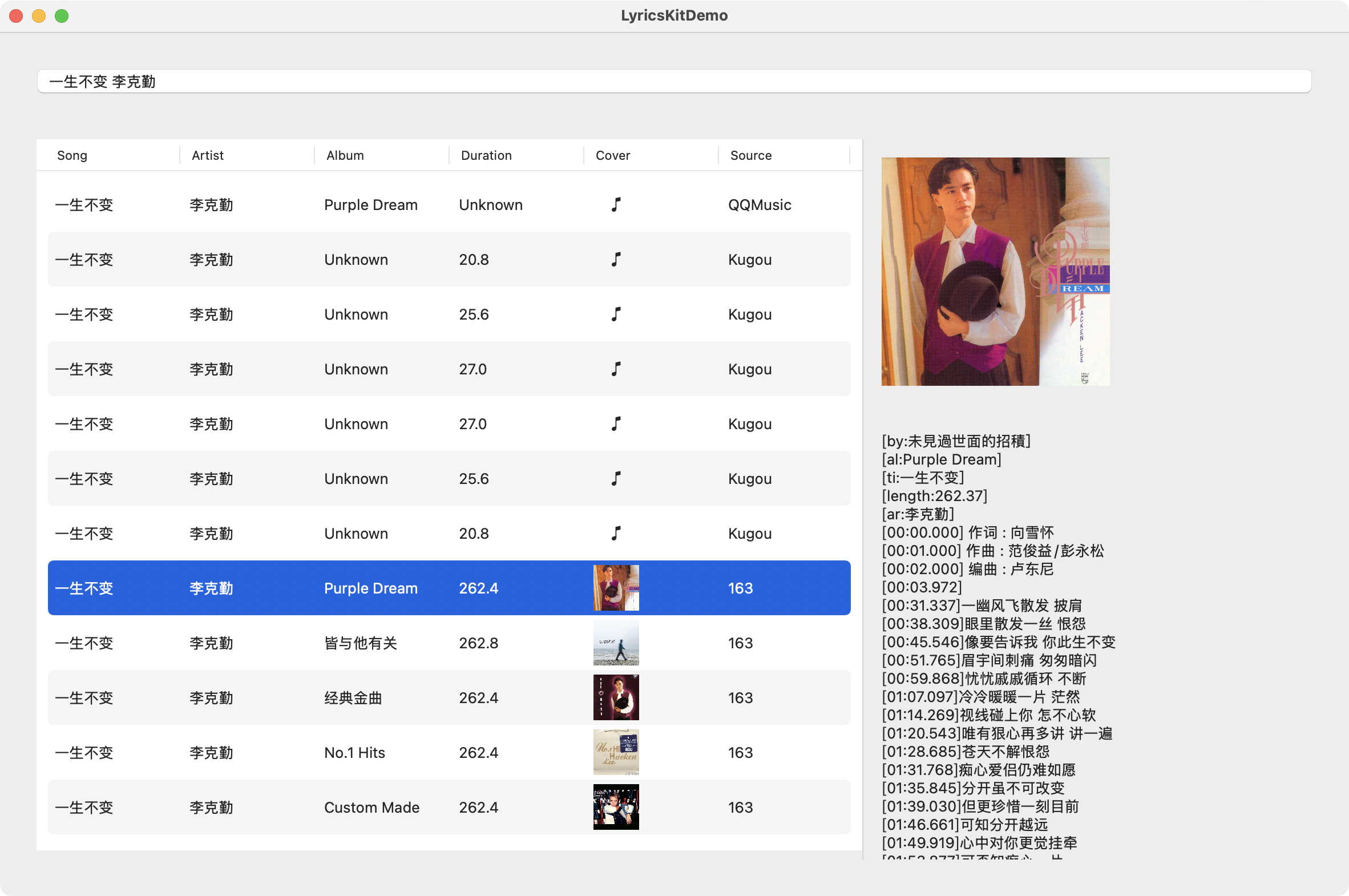This screenshot has width=1349, height=896.
Task: Click the Source column header
Action: click(750, 155)
